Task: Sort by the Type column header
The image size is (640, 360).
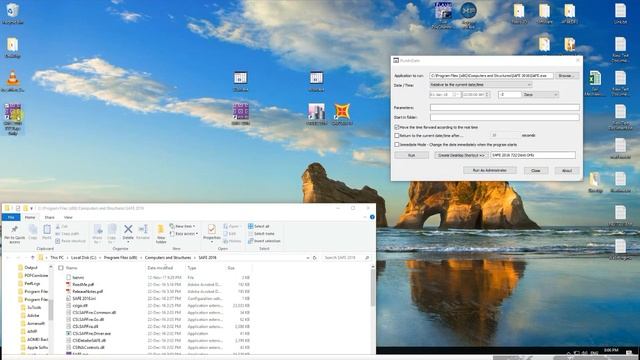Action: point(192,268)
